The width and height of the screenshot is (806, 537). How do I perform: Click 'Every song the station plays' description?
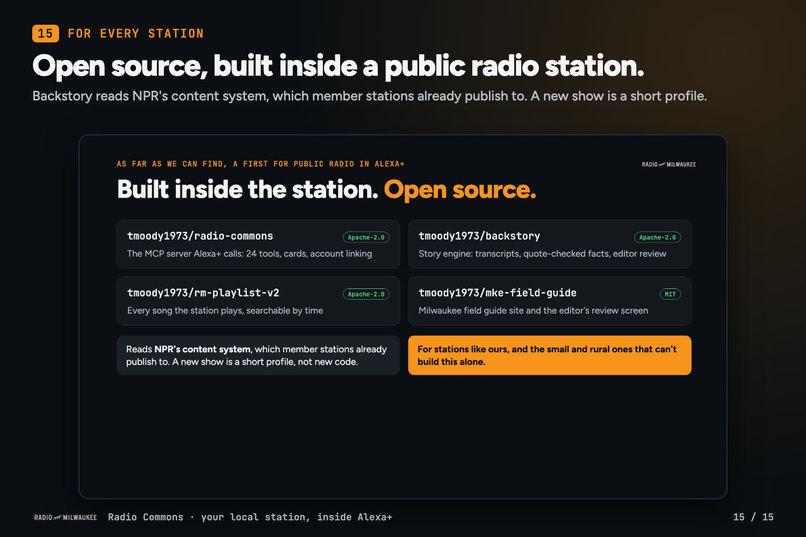225,311
